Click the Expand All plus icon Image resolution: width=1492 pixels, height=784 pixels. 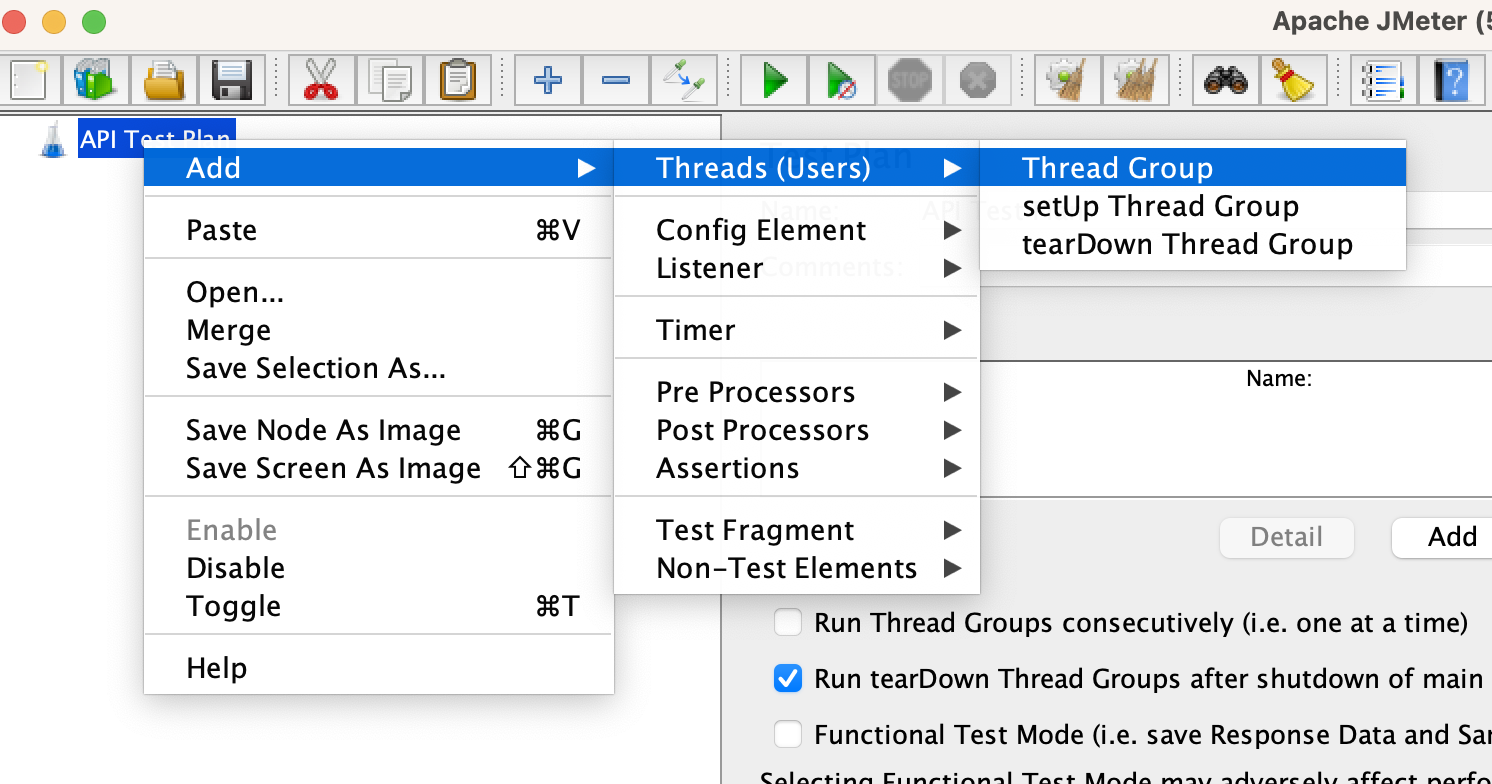pos(547,78)
